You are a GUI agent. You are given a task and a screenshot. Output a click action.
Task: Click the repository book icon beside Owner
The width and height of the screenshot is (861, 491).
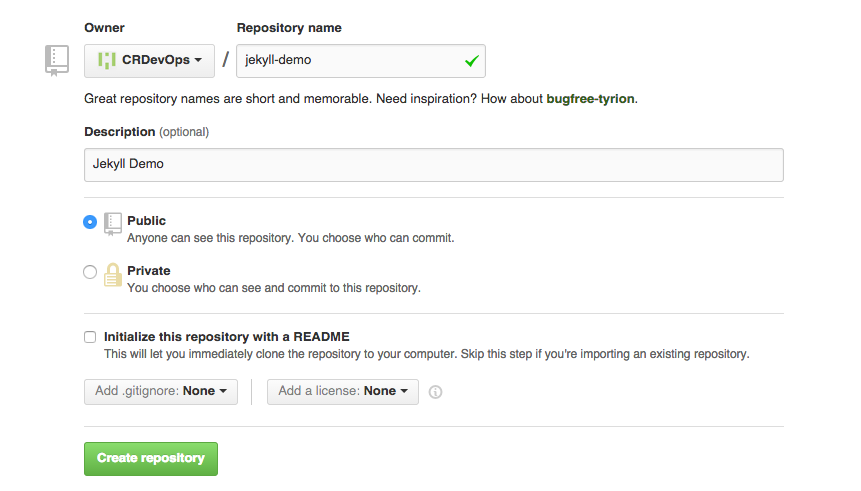57,60
